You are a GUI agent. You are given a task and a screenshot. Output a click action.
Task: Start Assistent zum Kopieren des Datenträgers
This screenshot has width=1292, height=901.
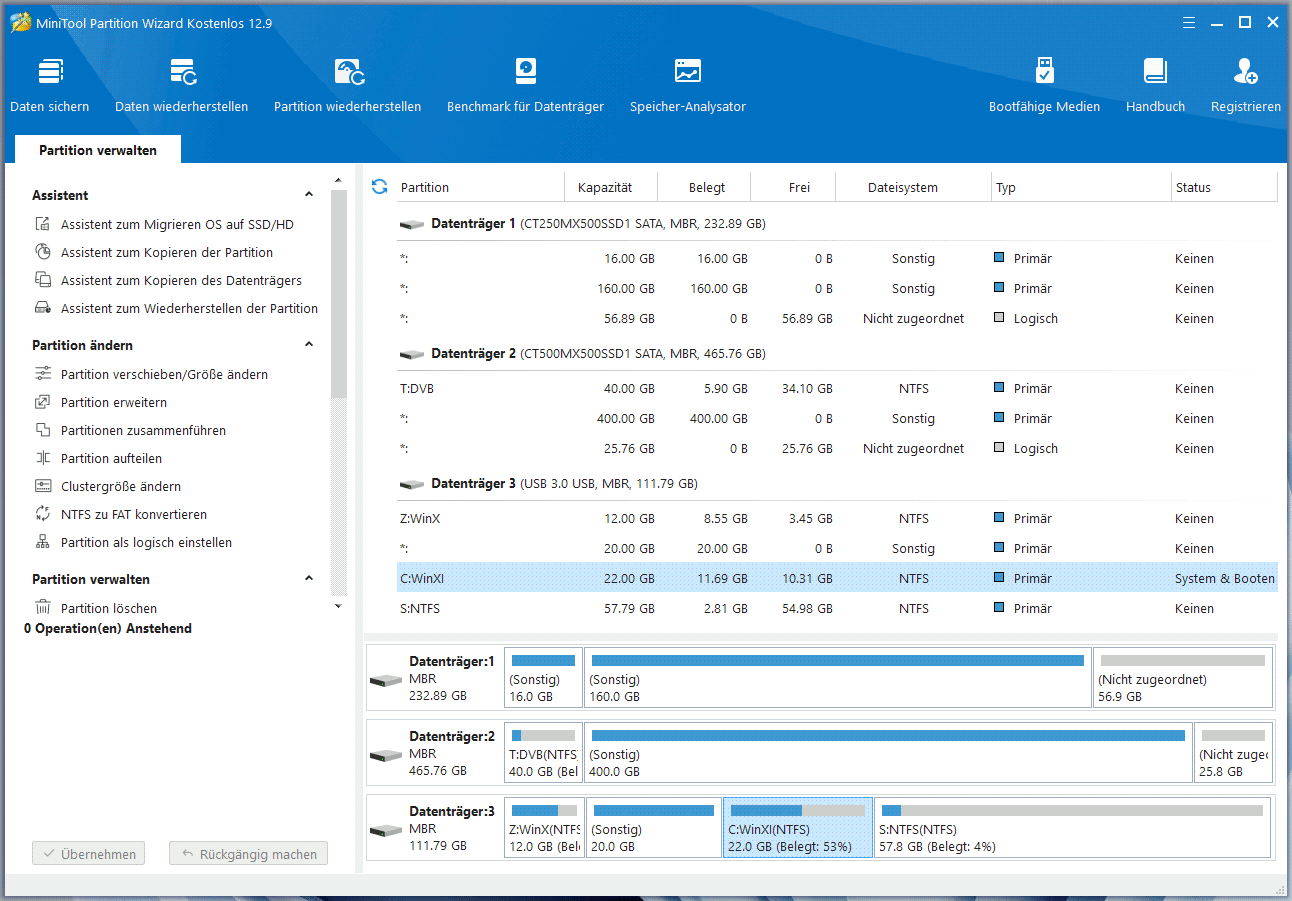pyautogui.click(x=181, y=281)
